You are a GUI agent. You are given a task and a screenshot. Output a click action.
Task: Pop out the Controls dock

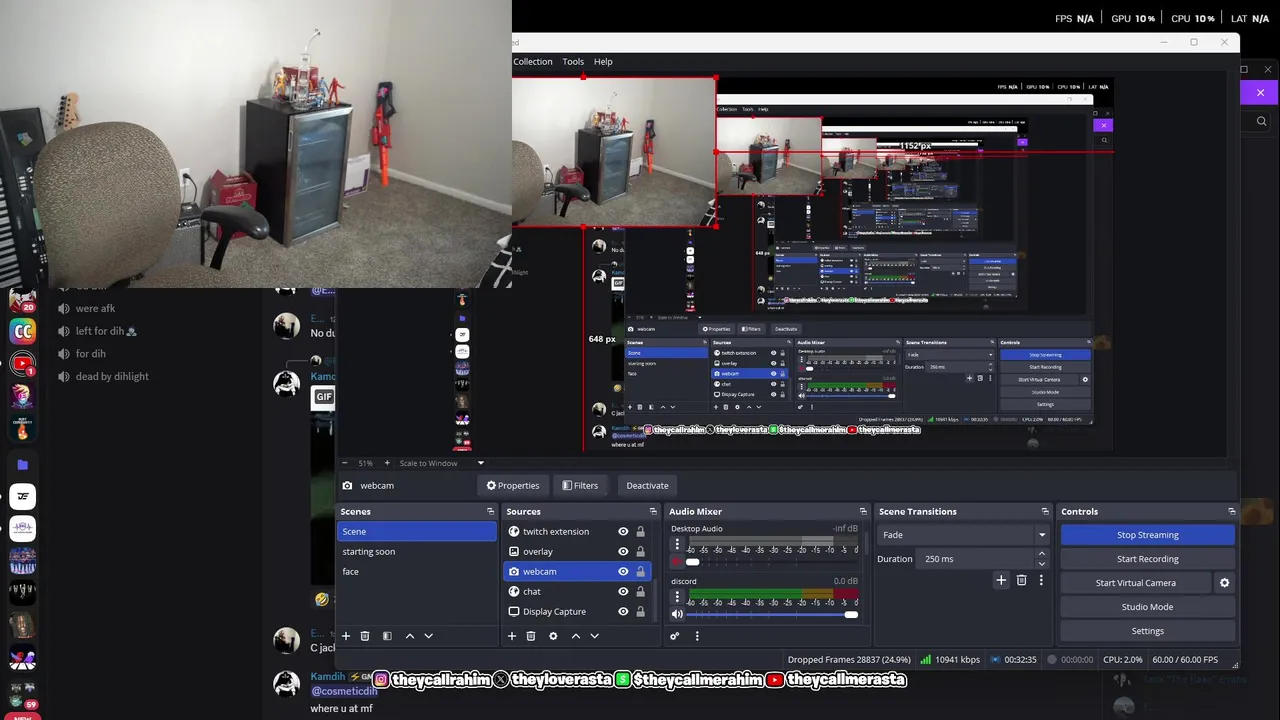point(1232,512)
